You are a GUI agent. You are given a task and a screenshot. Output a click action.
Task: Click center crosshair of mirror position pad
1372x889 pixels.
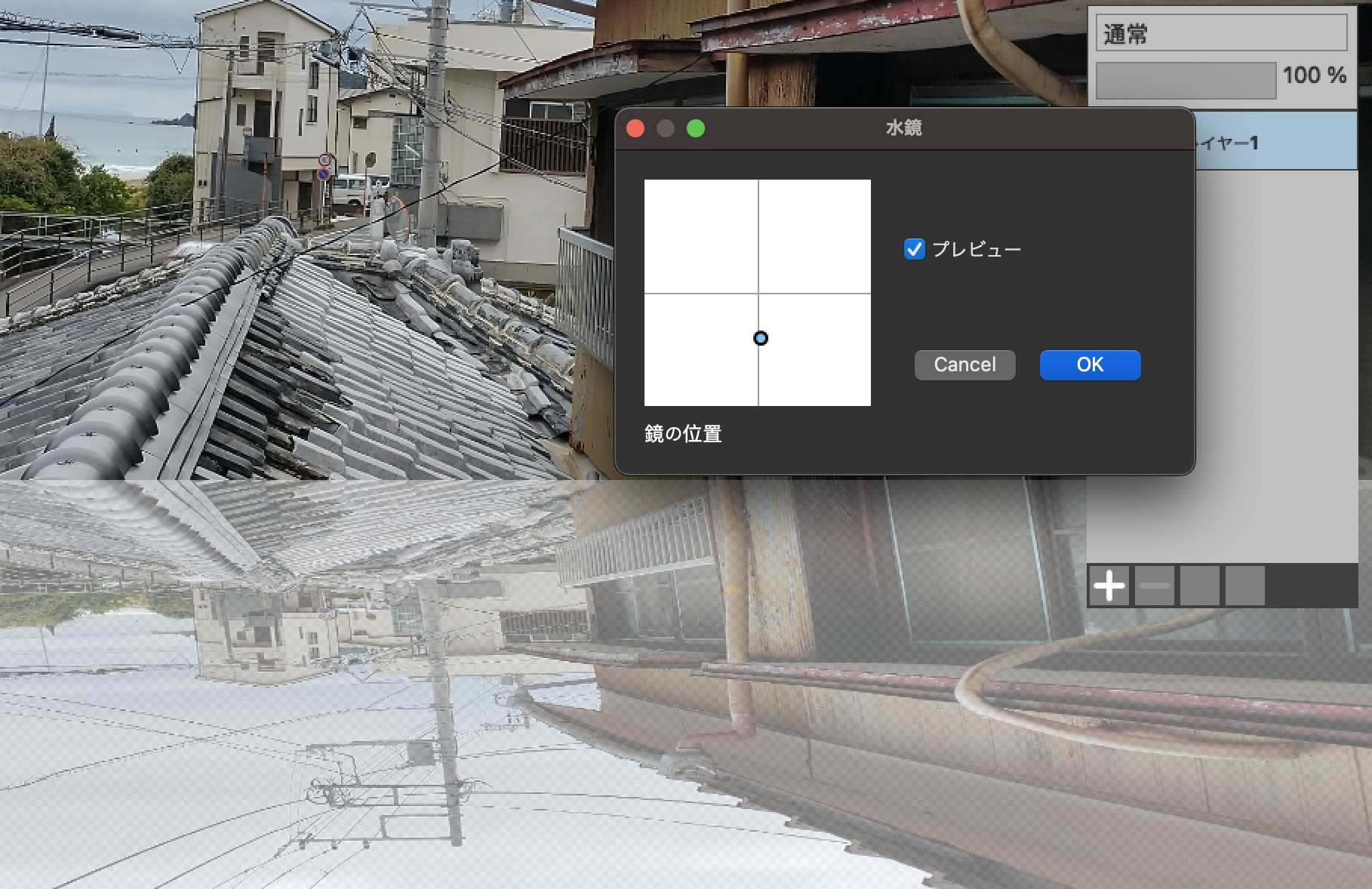pos(758,294)
